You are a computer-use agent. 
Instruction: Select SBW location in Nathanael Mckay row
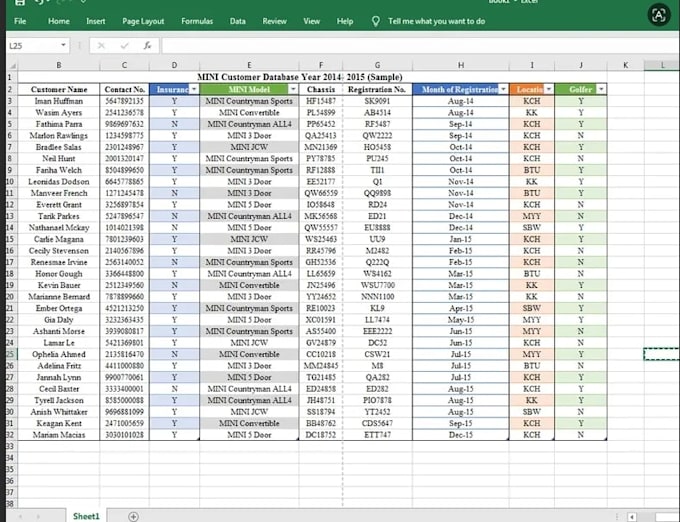click(532, 228)
